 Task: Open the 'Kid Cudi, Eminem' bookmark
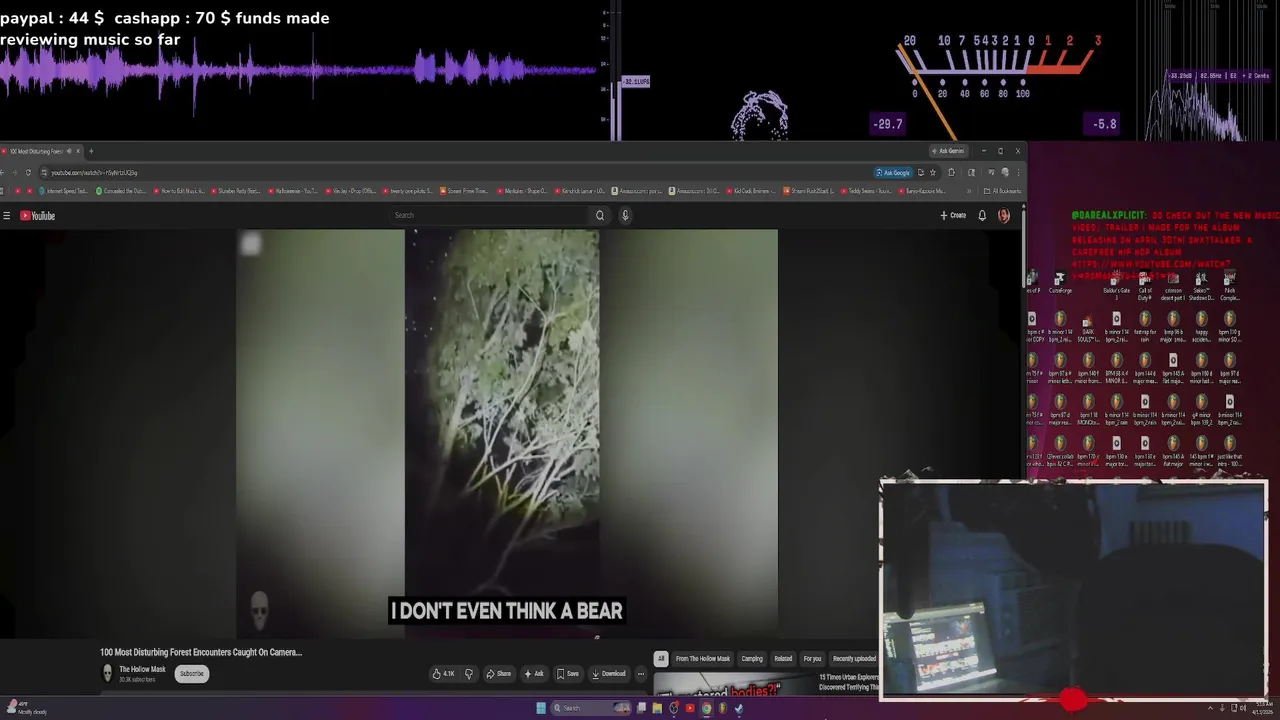coord(752,191)
